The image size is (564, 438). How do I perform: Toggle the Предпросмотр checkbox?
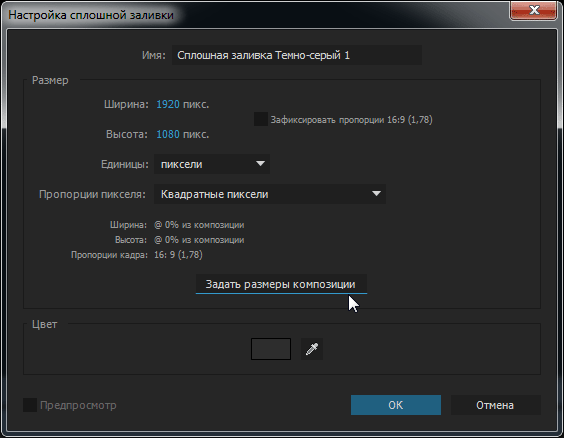[30, 405]
